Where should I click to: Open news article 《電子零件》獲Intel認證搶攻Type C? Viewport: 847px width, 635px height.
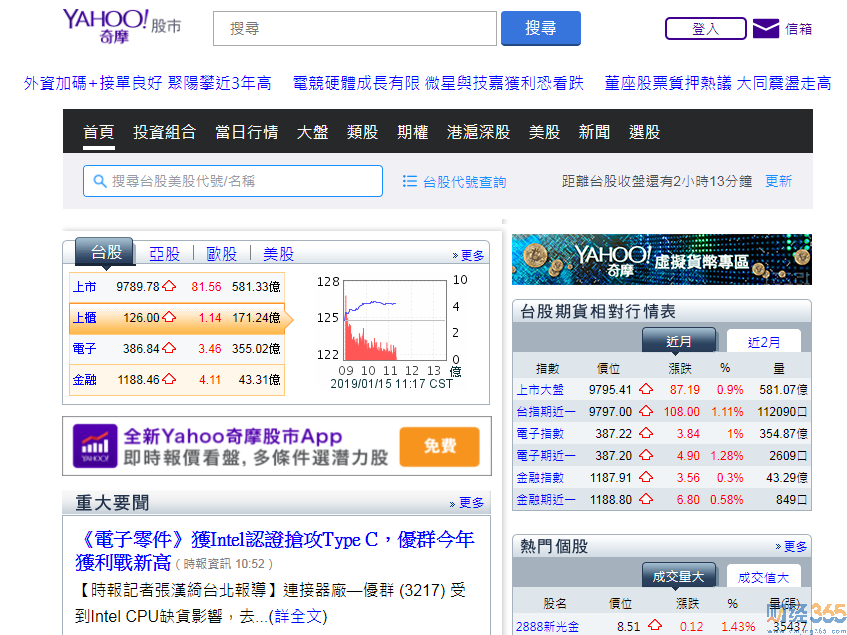click(x=274, y=551)
